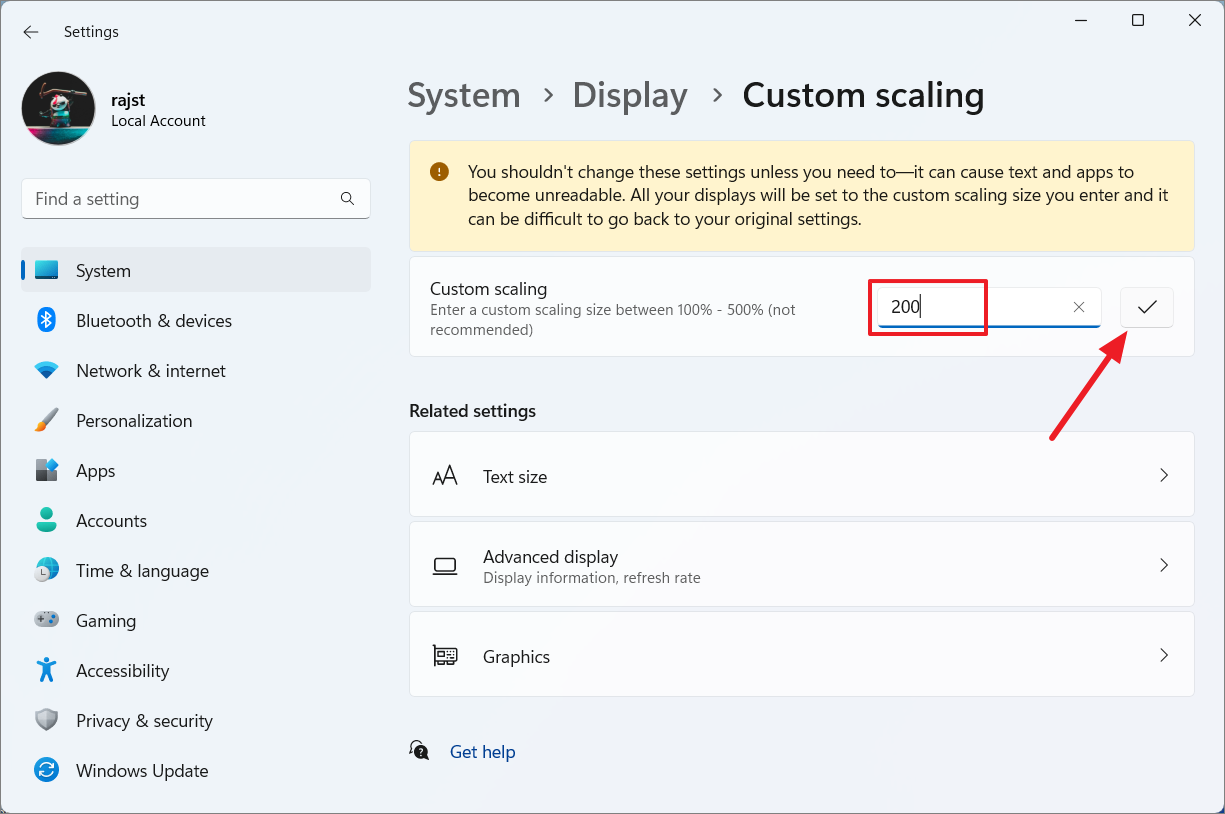Expand the Text size settings
1225x814 pixels.
pos(1163,476)
